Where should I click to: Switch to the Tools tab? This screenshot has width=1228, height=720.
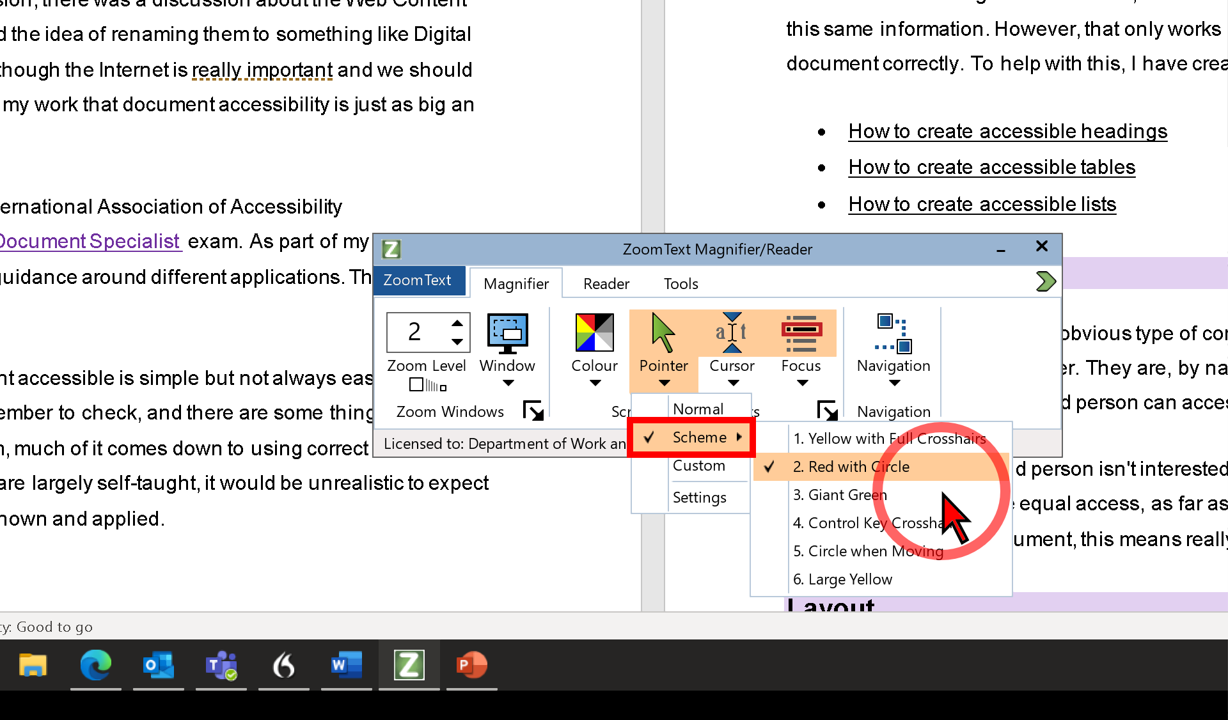coord(681,283)
